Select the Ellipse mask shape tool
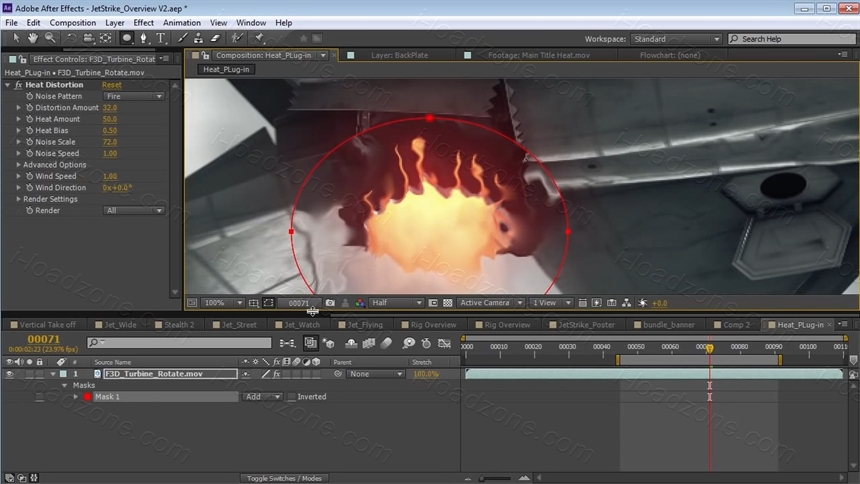860x484 pixels. [126, 38]
